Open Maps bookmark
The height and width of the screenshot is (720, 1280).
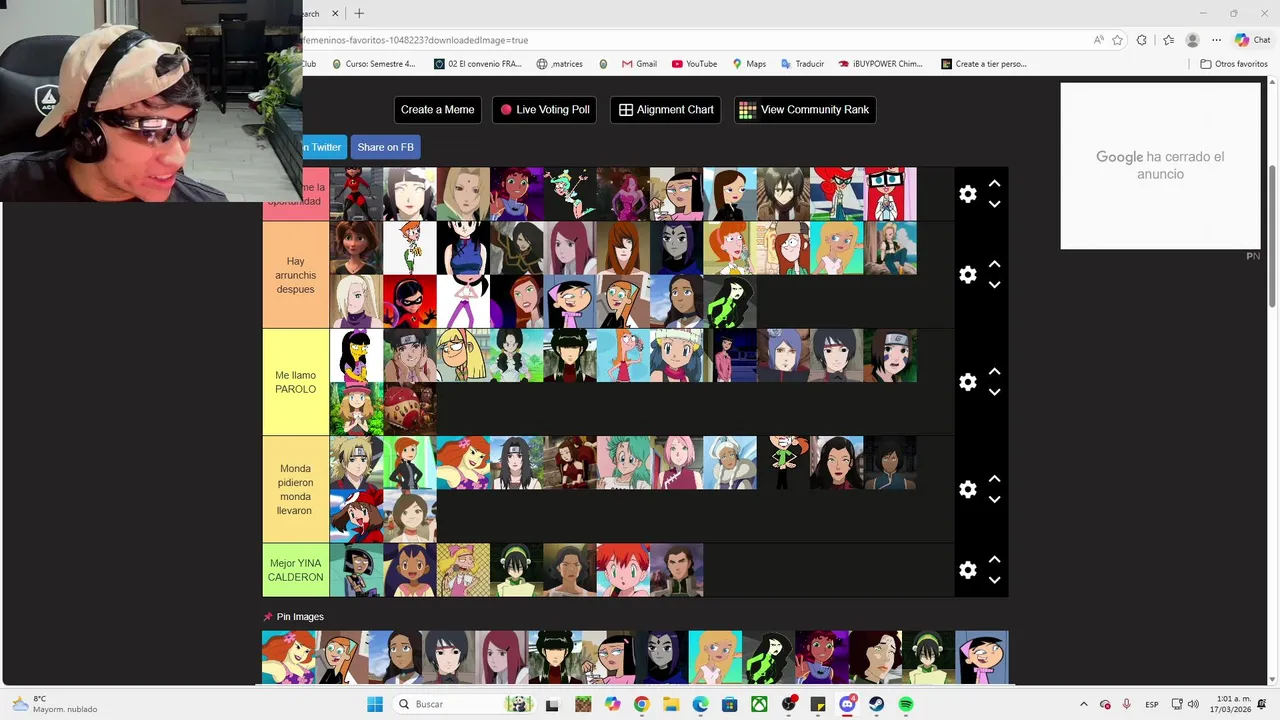[x=748, y=64]
